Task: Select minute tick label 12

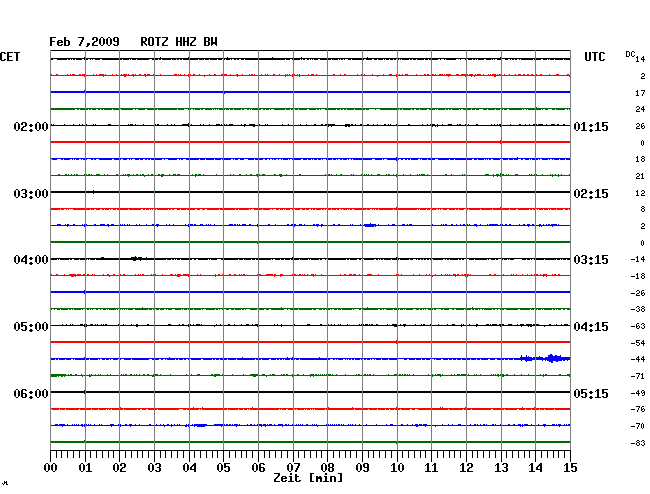Action: coord(466,468)
